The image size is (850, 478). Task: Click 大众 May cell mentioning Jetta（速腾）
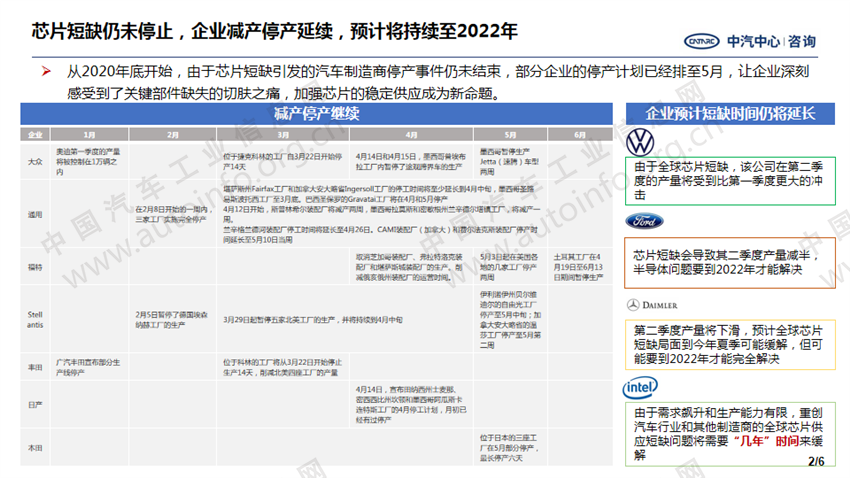[510, 162]
